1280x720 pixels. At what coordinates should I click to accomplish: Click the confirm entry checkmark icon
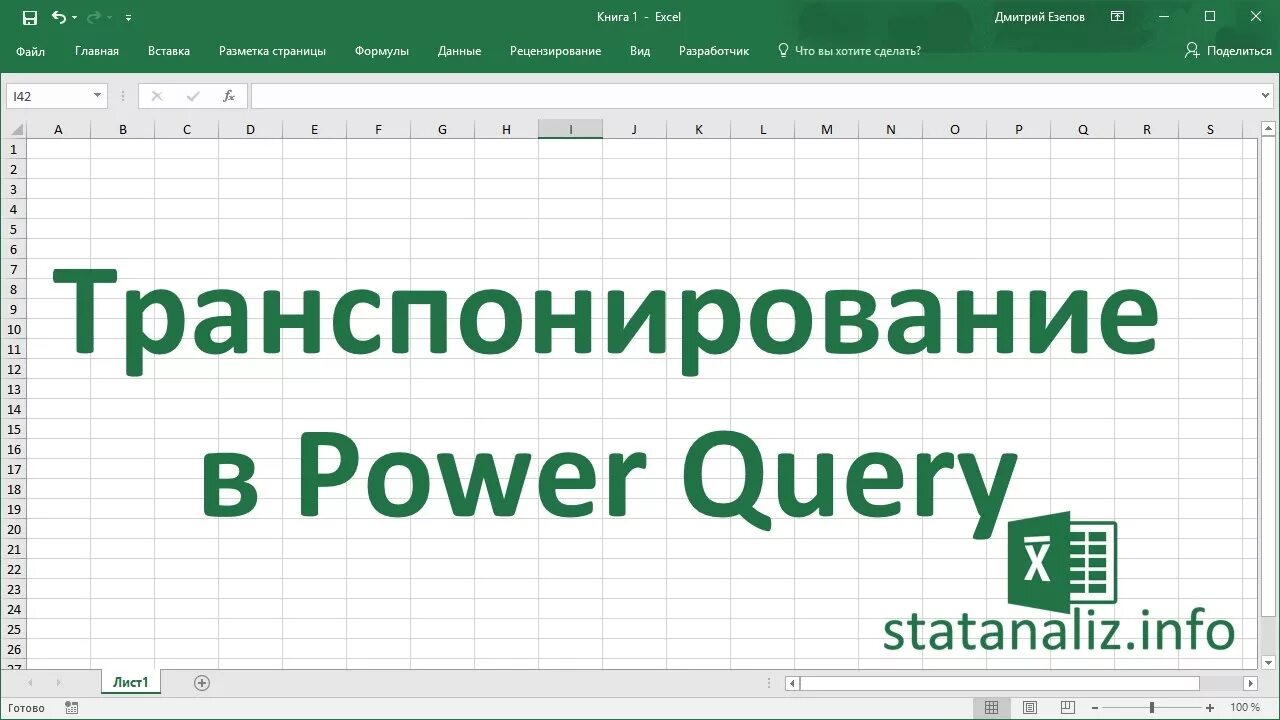click(193, 96)
